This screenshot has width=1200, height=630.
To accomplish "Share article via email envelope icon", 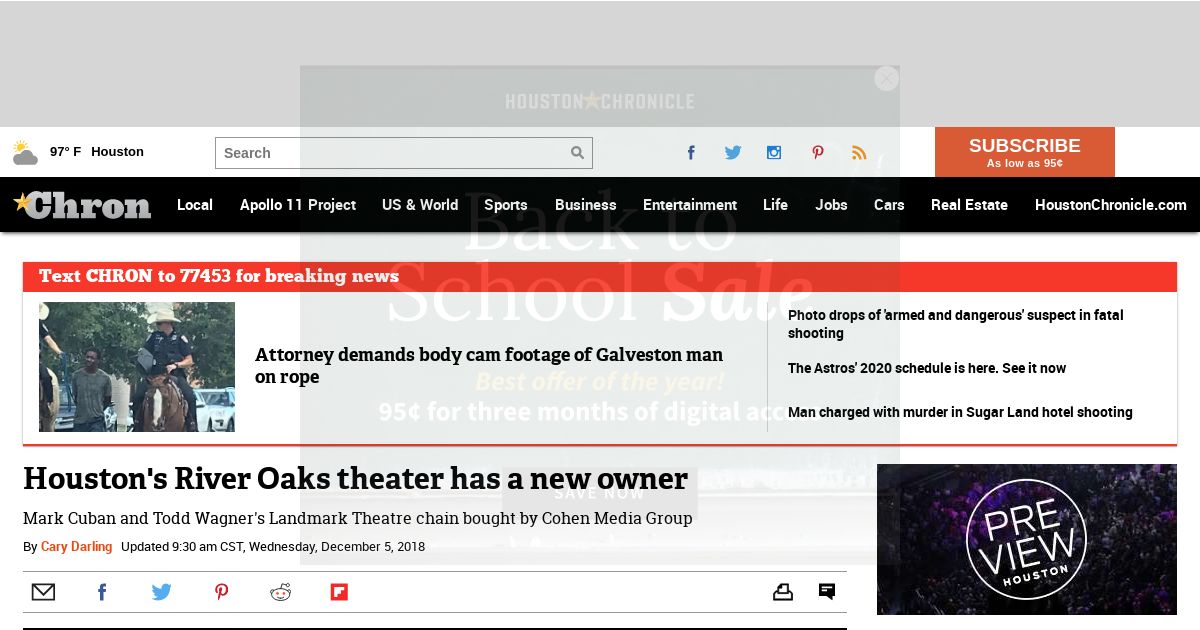I will pos(43,592).
